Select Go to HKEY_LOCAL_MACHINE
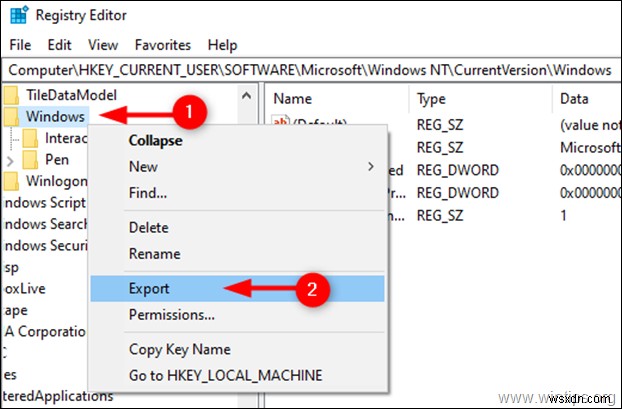This screenshot has height=409, width=622. [x=237, y=376]
